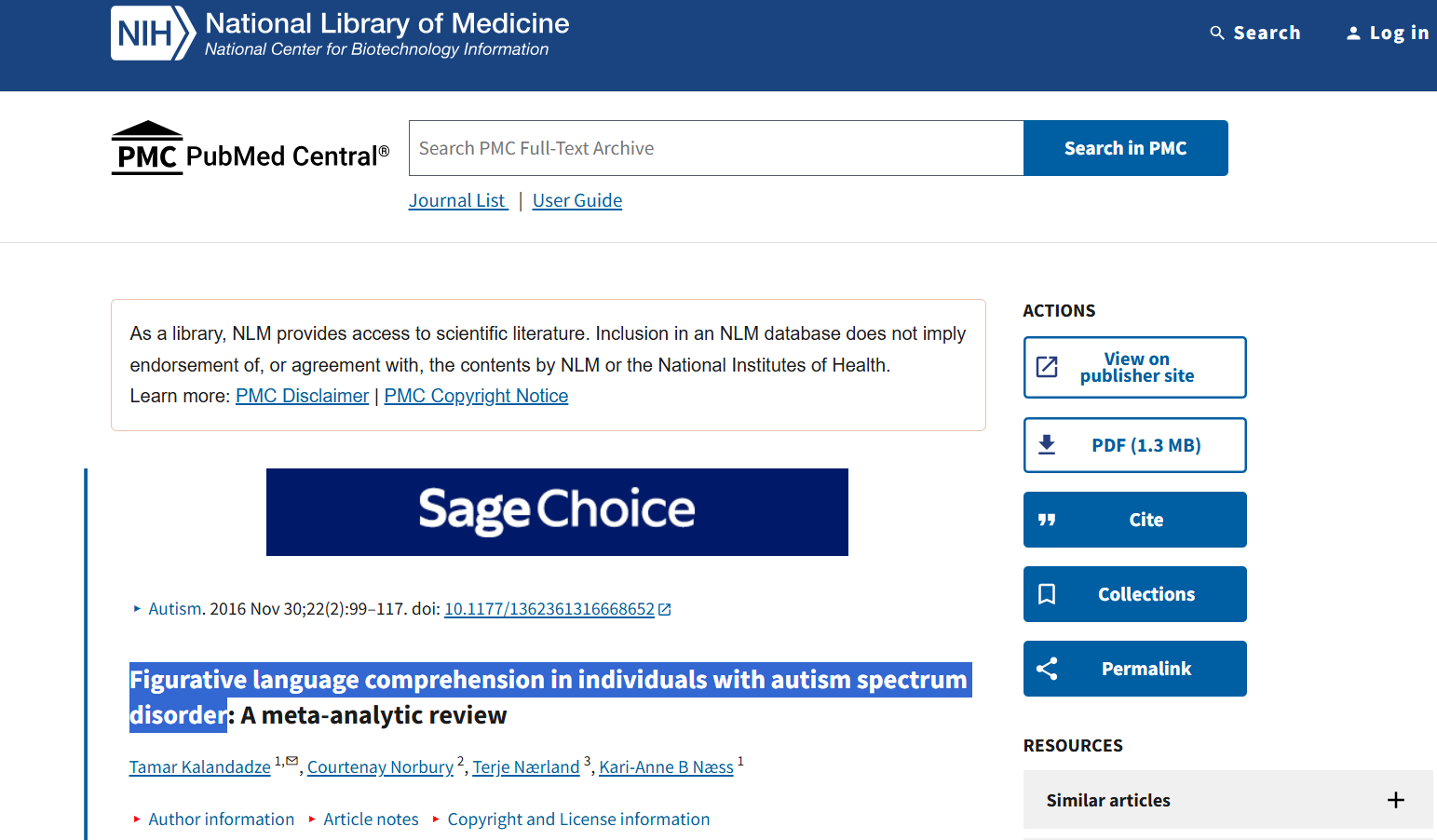Click the Search in PMC button
The width and height of the screenshot is (1437, 840).
1125,148
